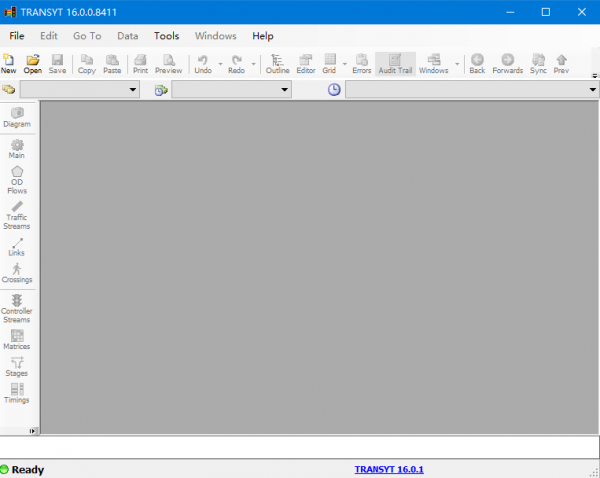600x478 pixels.
Task: Click the Prev toolbar icon
Action: (x=561, y=64)
